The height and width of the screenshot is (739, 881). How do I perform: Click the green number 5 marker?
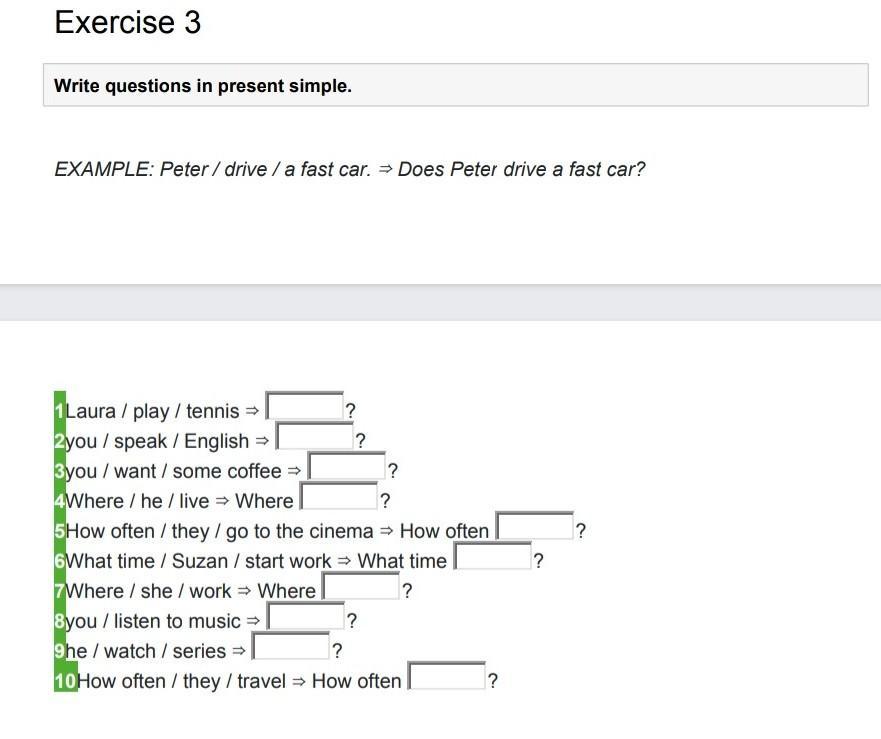pyautogui.click(x=60, y=531)
